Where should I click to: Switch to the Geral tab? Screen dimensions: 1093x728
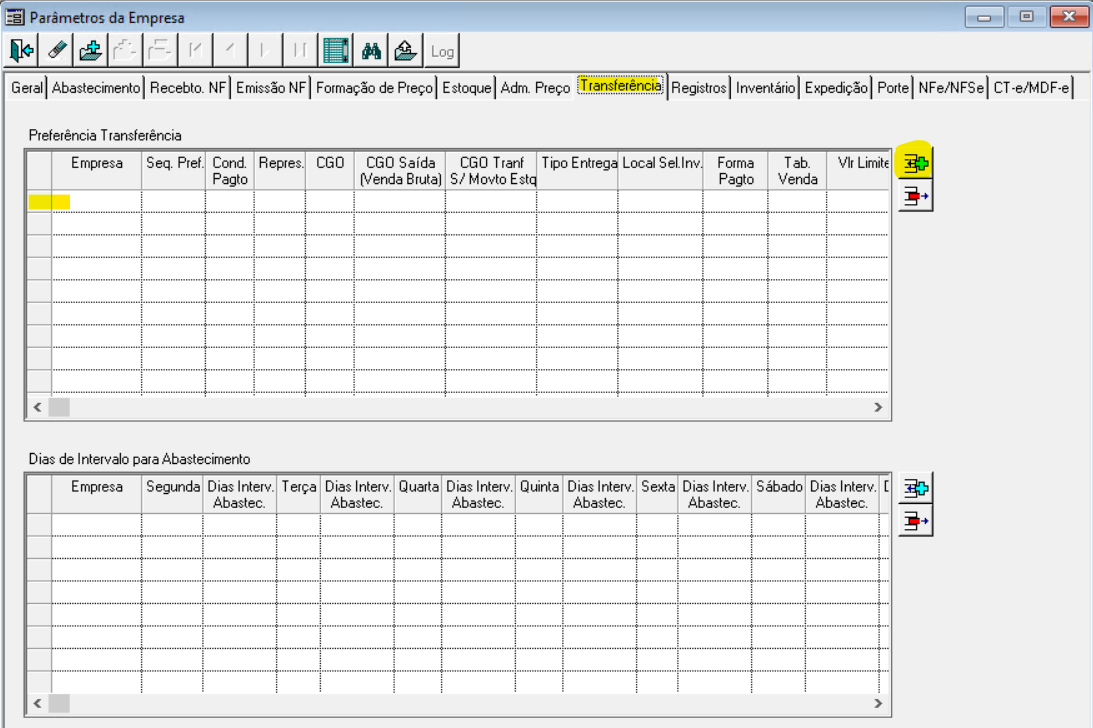pyautogui.click(x=27, y=88)
